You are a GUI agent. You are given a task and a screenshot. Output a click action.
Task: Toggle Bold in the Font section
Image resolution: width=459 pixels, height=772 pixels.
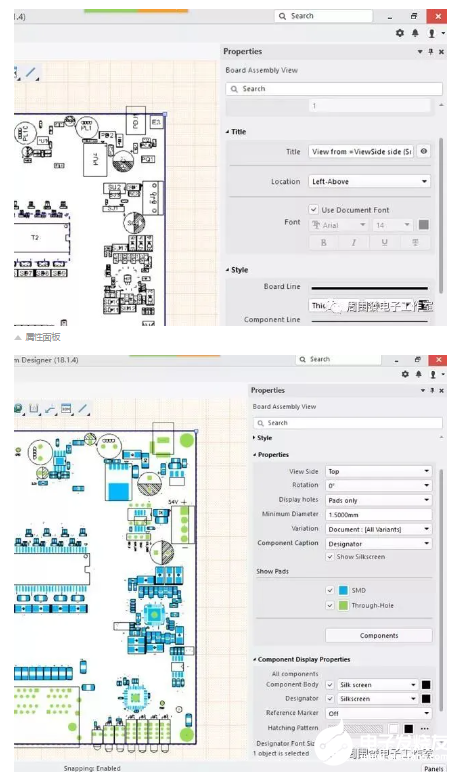[x=324, y=242]
